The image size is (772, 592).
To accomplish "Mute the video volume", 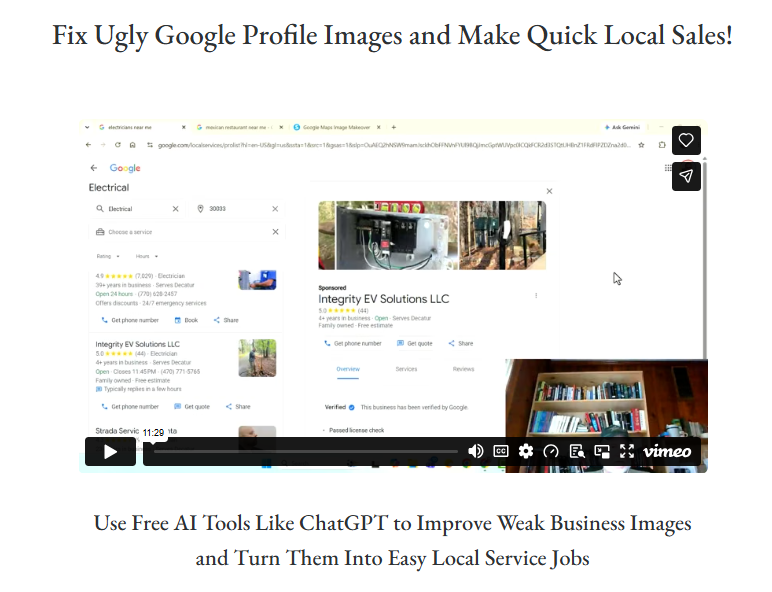I will pos(475,451).
